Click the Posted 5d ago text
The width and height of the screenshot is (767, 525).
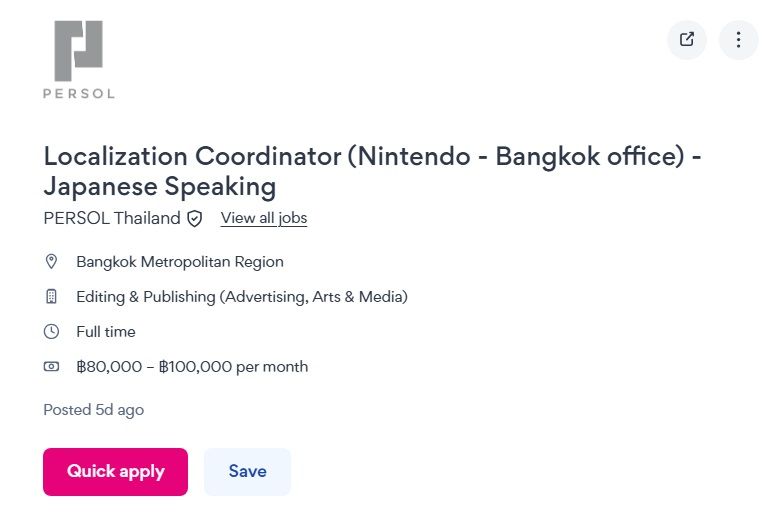point(94,410)
